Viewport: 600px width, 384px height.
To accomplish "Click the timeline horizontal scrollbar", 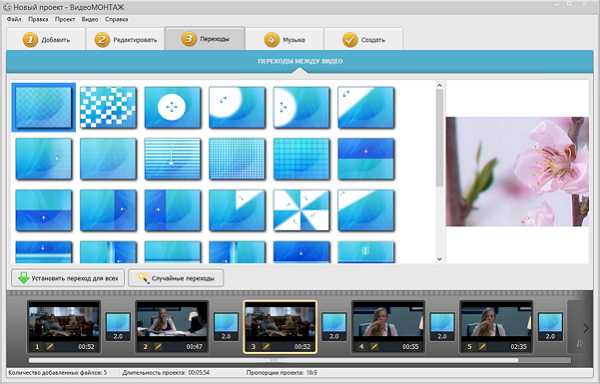I will [273, 360].
